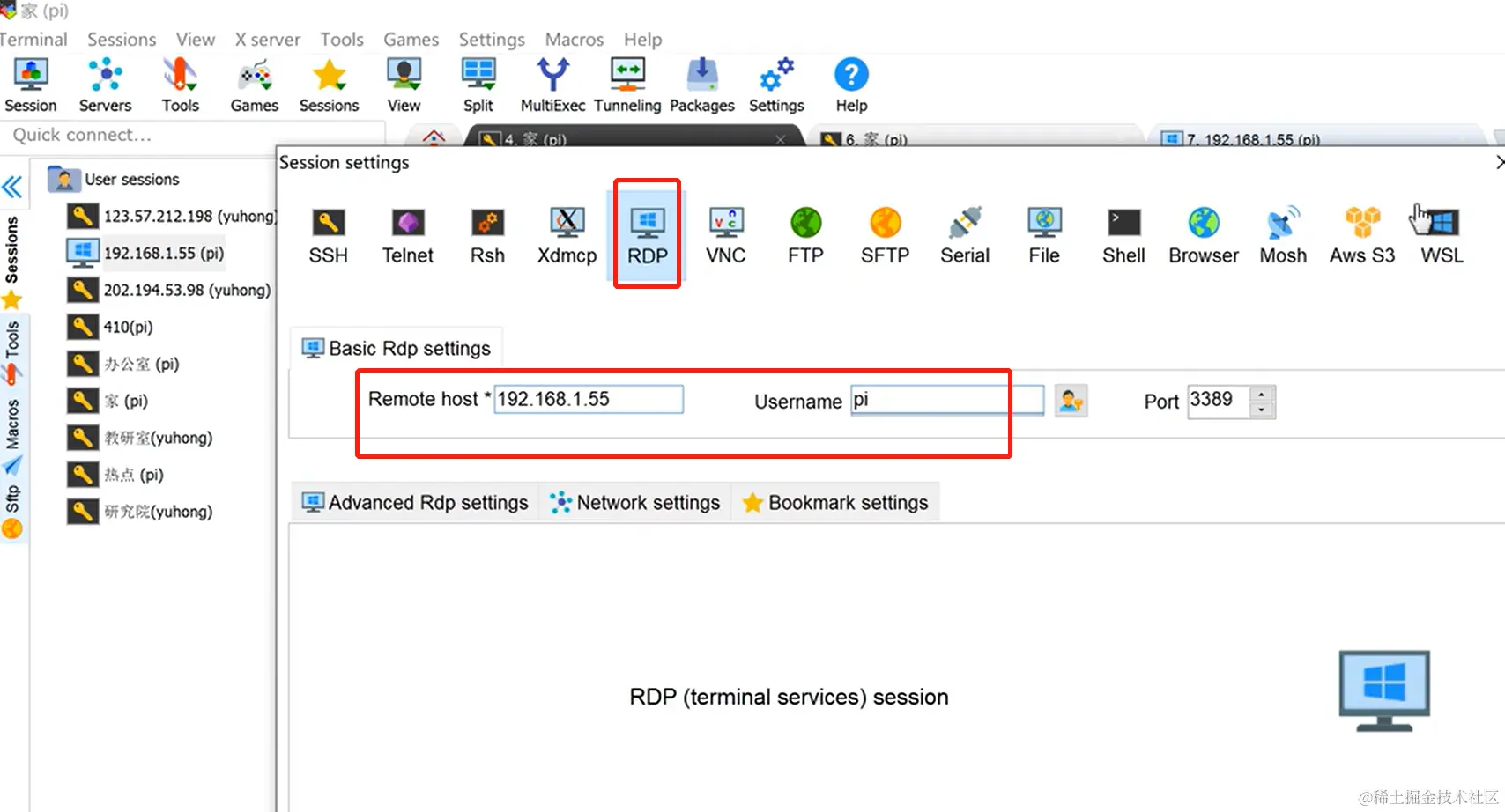Open the Games menu
1505x812 pixels.
tap(411, 40)
